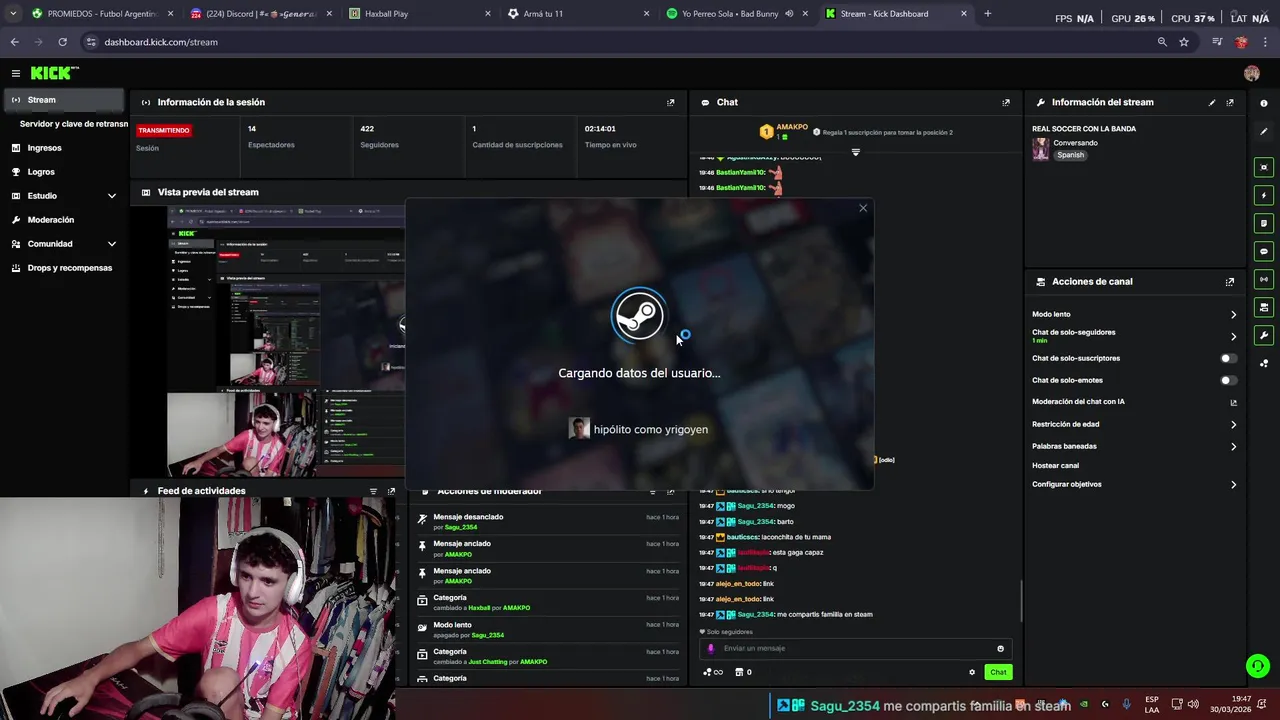The width and height of the screenshot is (1280, 720).
Task: Expand Palabras baneadas options
Action: (1233, 446)
